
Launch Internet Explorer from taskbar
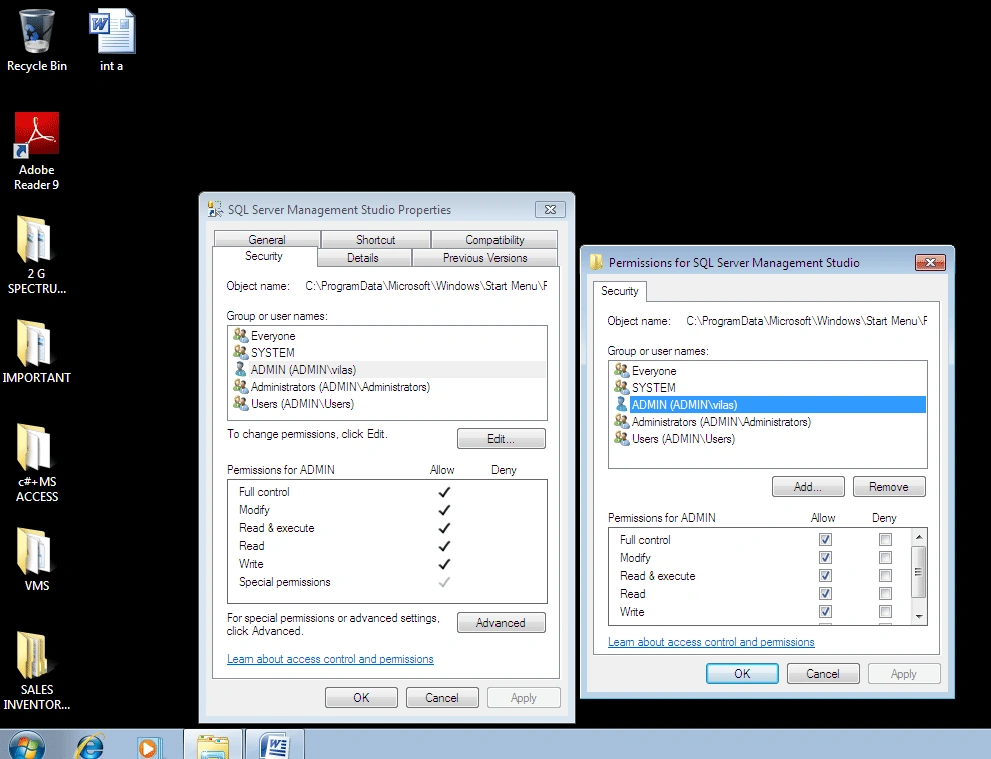point(90,747)
